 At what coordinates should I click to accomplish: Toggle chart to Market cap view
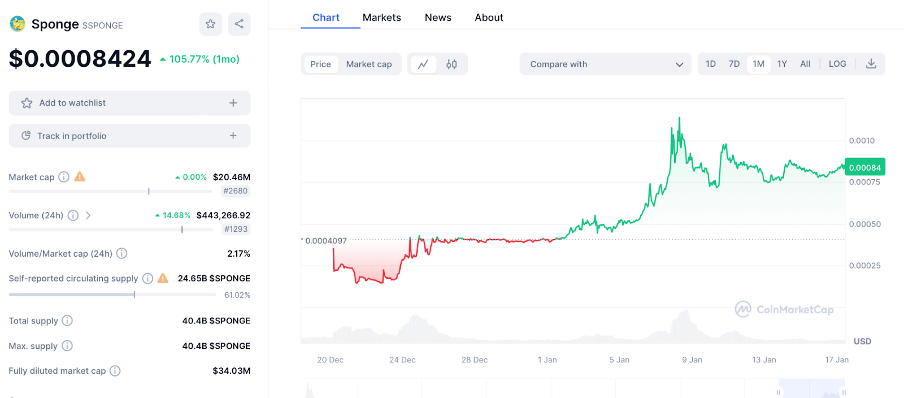[x=369, y=64]
